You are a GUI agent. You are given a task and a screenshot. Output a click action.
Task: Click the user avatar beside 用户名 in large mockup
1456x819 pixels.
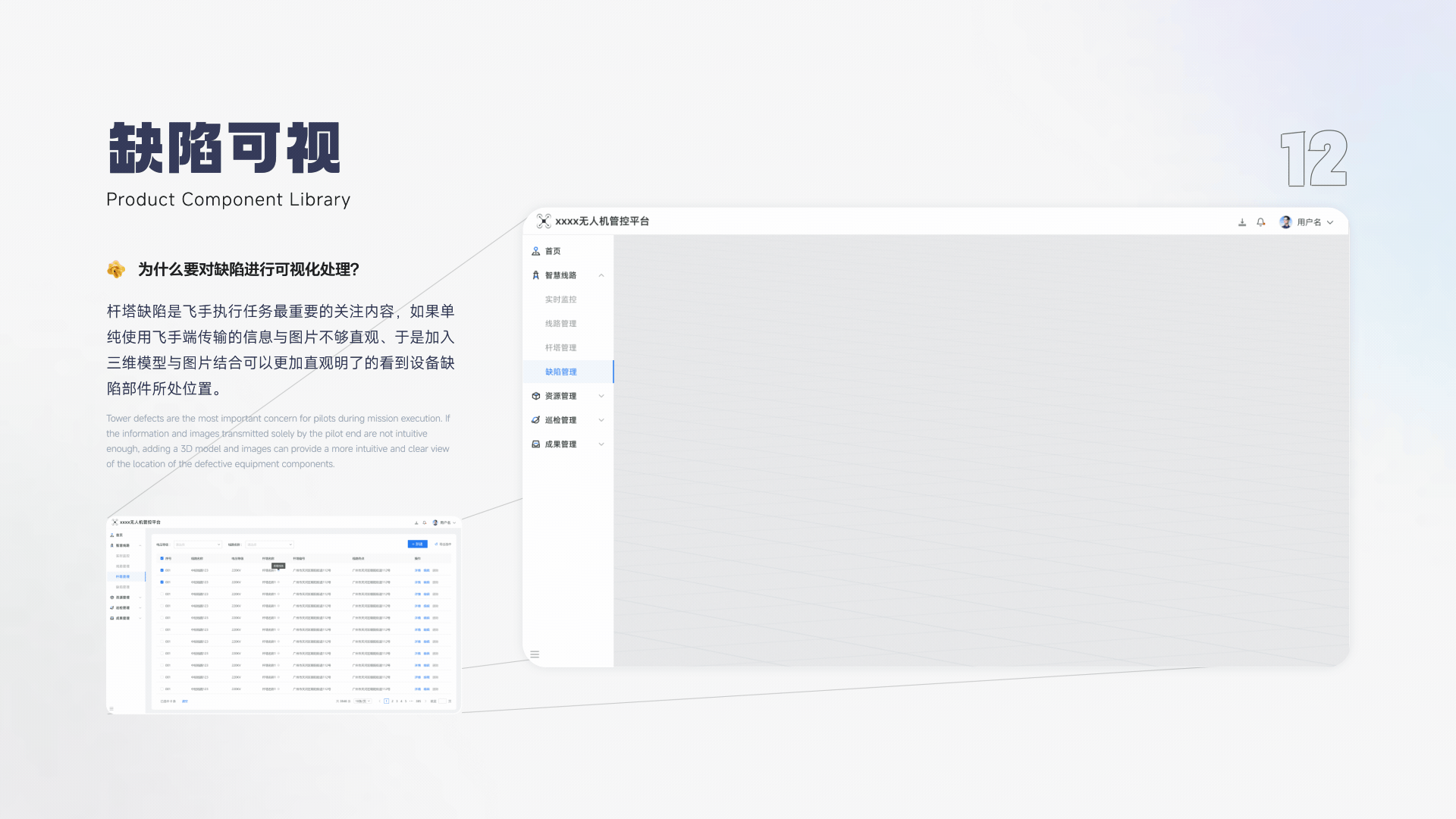click(x=1285, y=222)
